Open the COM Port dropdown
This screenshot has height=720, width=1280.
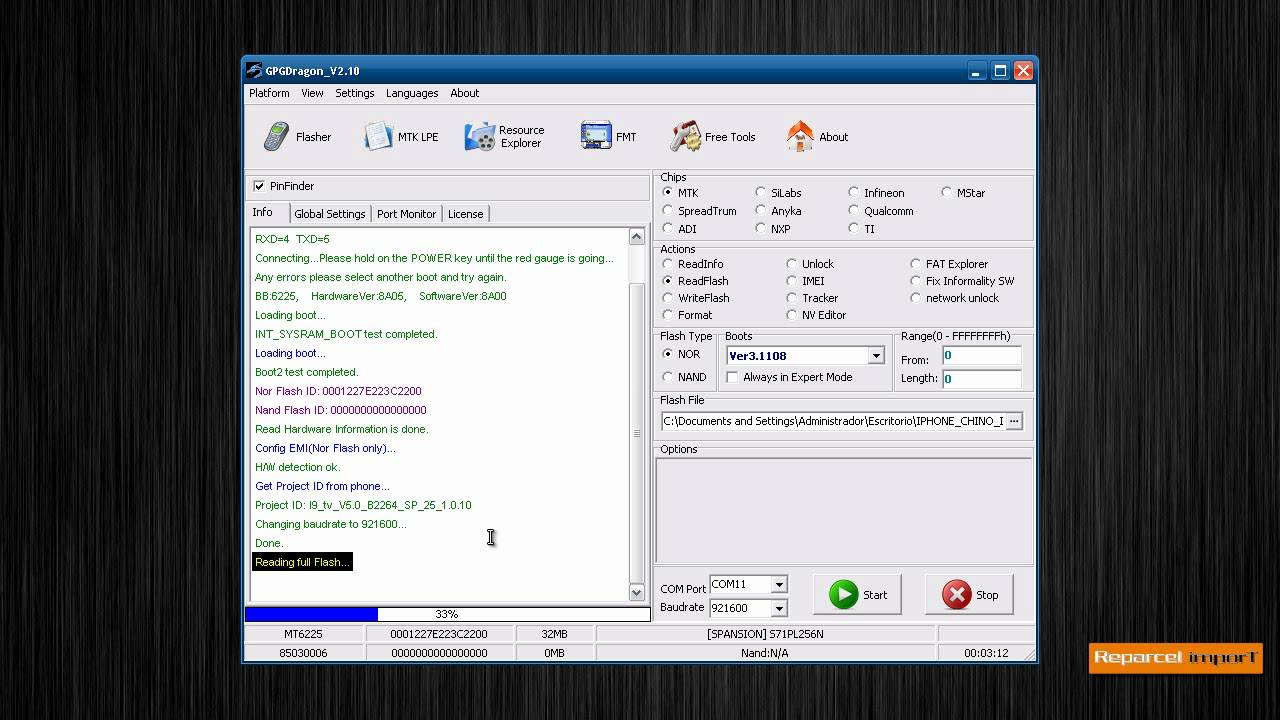[x=778, y=585]
